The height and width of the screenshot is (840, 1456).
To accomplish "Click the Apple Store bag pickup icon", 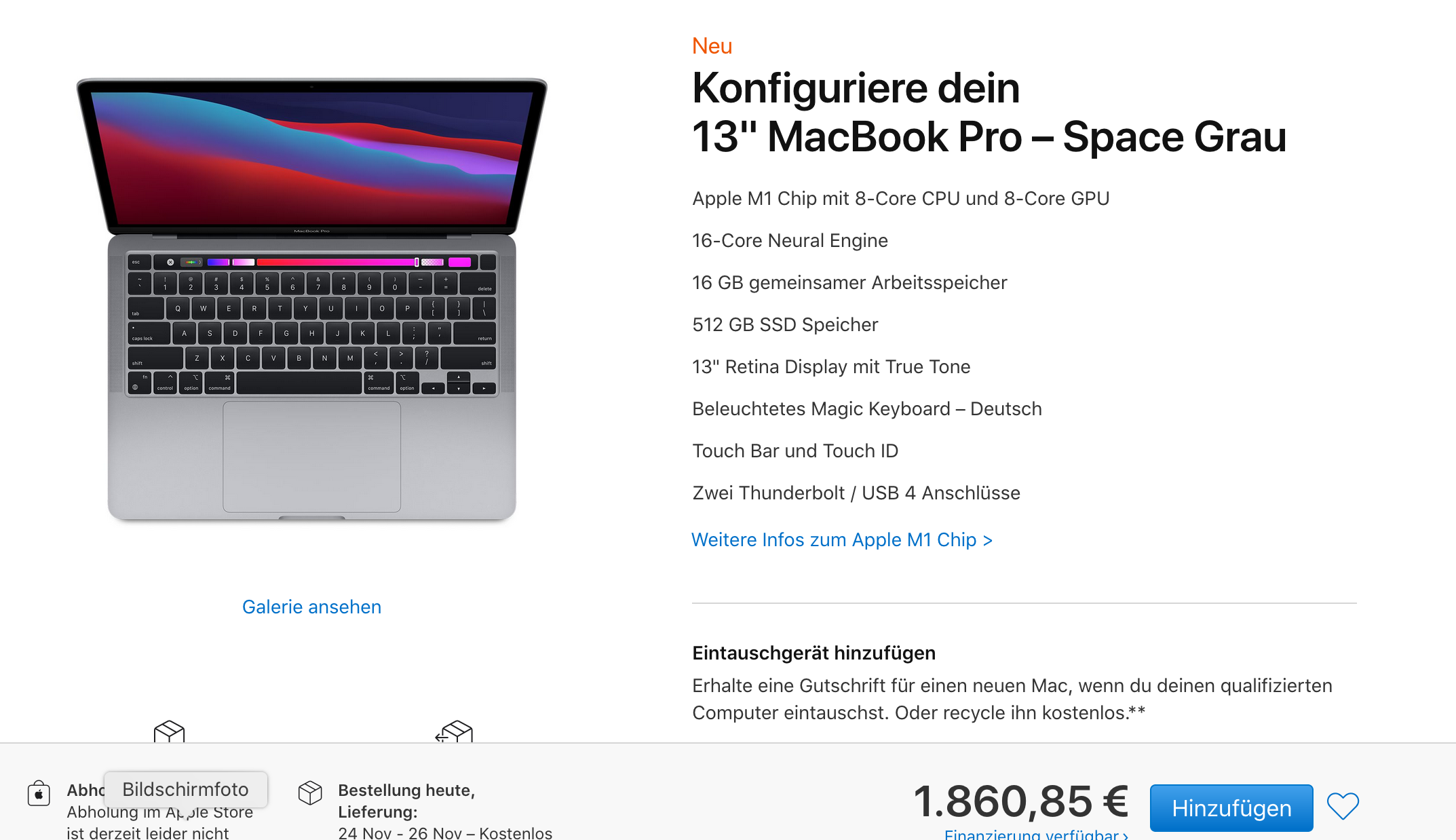I will (x=39, y=793).
